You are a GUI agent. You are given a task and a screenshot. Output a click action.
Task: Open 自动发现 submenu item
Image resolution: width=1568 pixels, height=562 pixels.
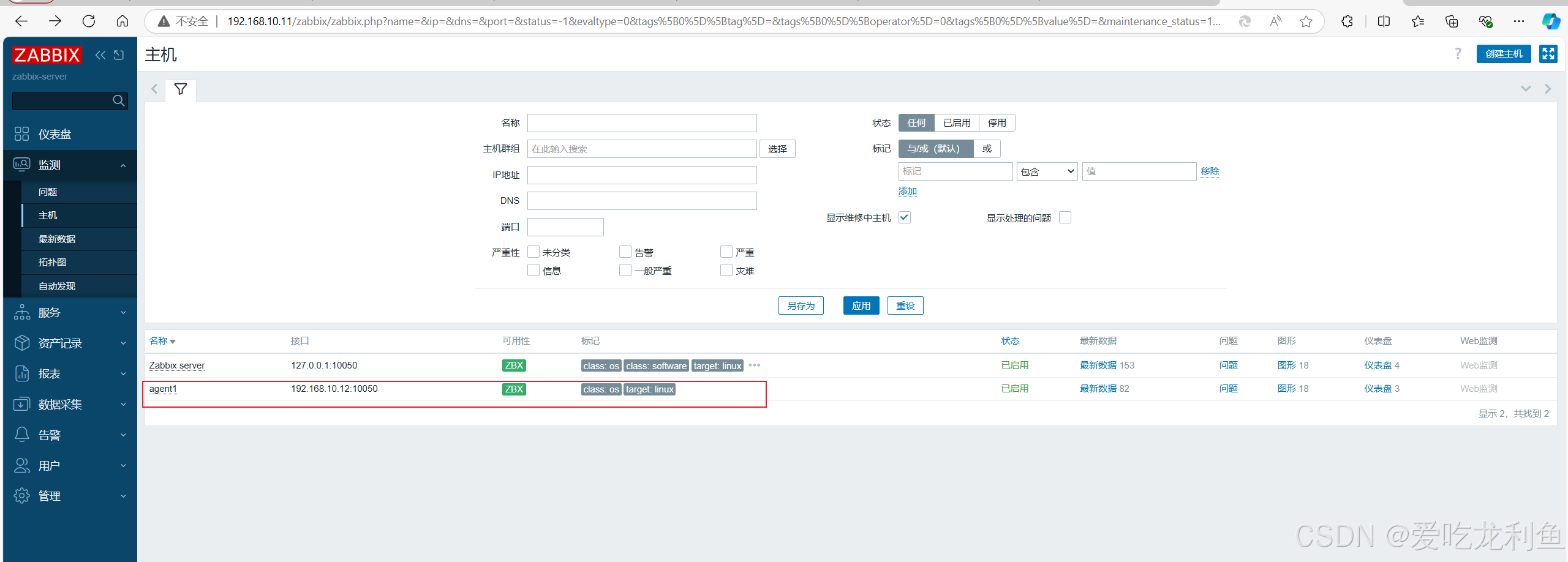click(79, 287)
